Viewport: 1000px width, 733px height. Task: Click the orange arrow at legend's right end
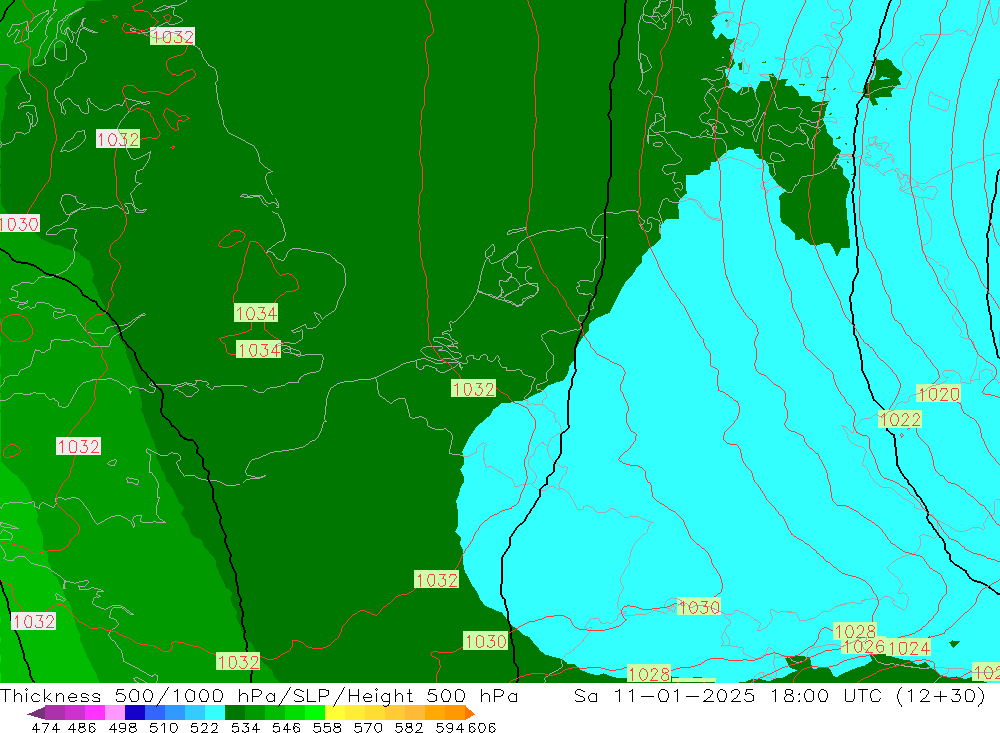point(470,713)
